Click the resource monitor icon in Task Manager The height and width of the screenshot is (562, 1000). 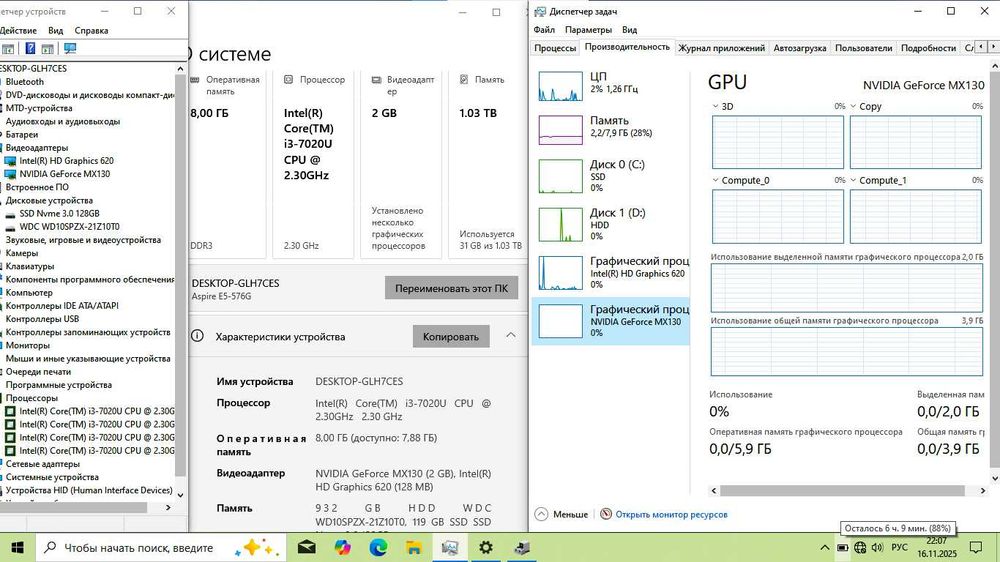click(x=606, y=514)
